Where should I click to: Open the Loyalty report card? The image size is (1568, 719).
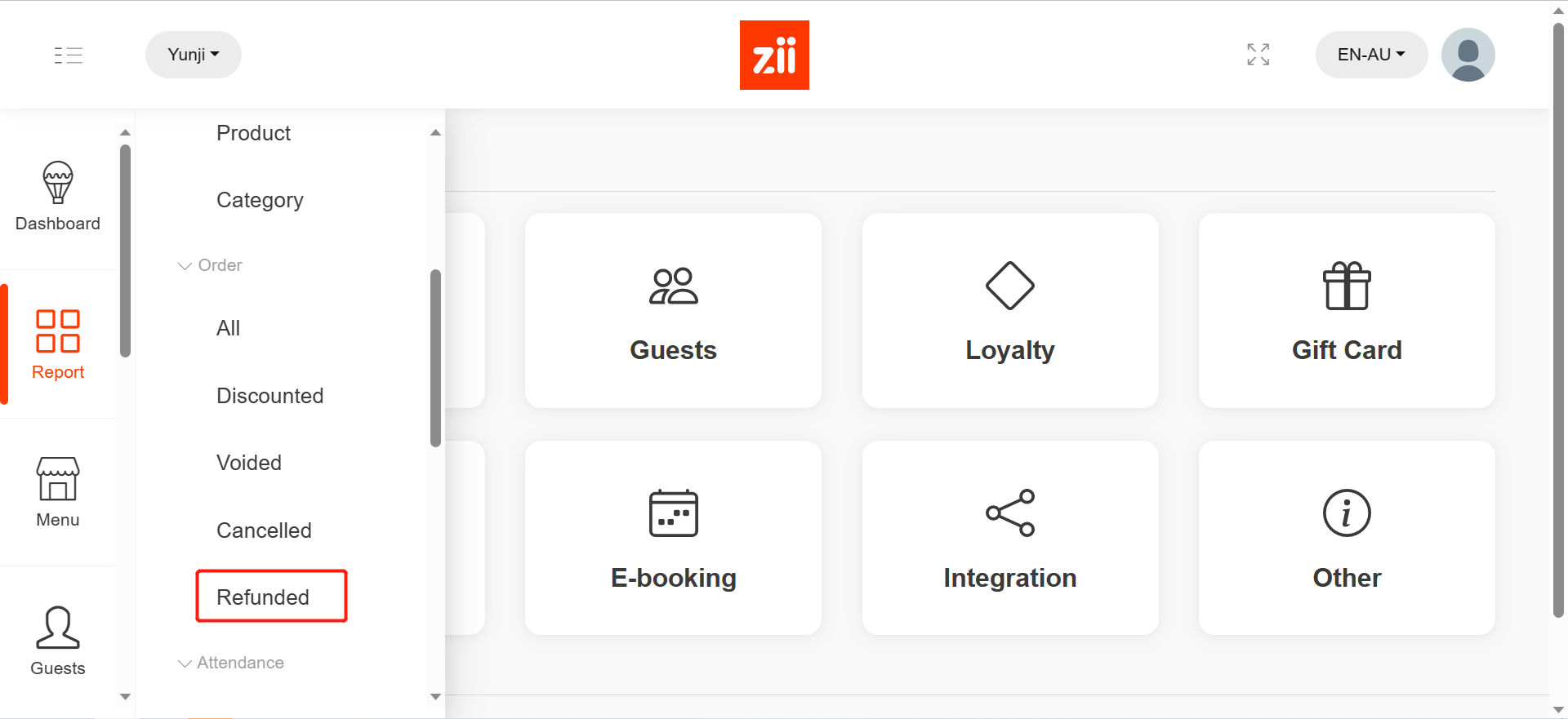[1009, 311]
